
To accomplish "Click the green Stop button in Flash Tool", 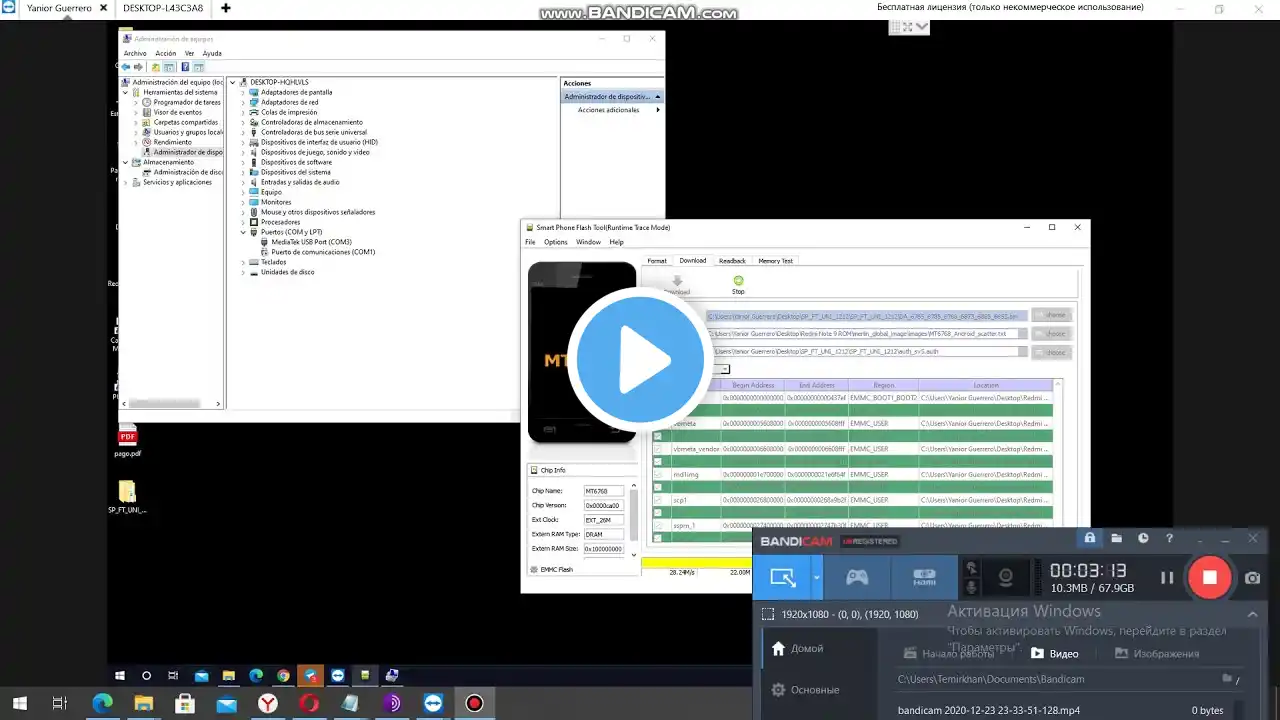I will click(738, 284).
